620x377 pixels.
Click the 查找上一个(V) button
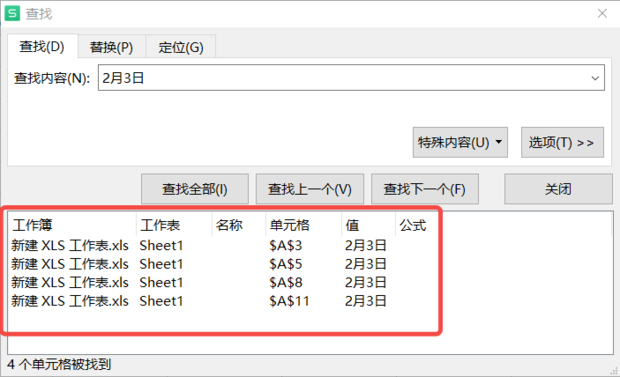pyautogui.click(x=310, y=189)
